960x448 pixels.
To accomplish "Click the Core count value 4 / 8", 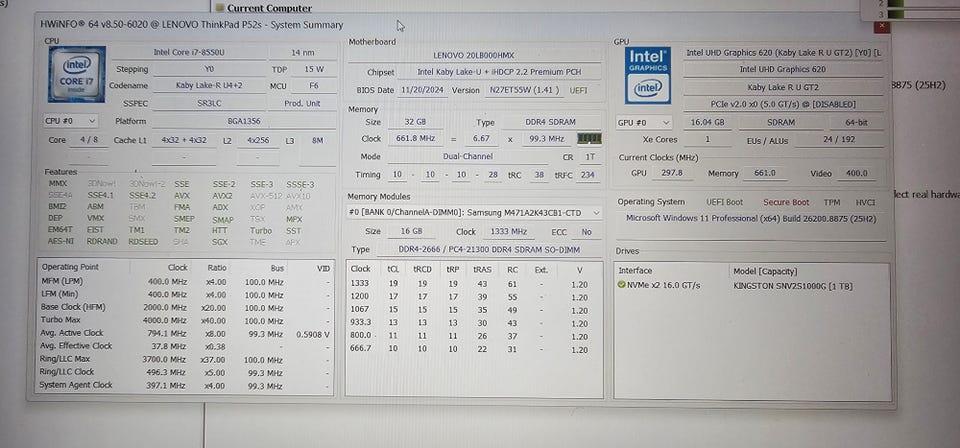I will 89,140.
